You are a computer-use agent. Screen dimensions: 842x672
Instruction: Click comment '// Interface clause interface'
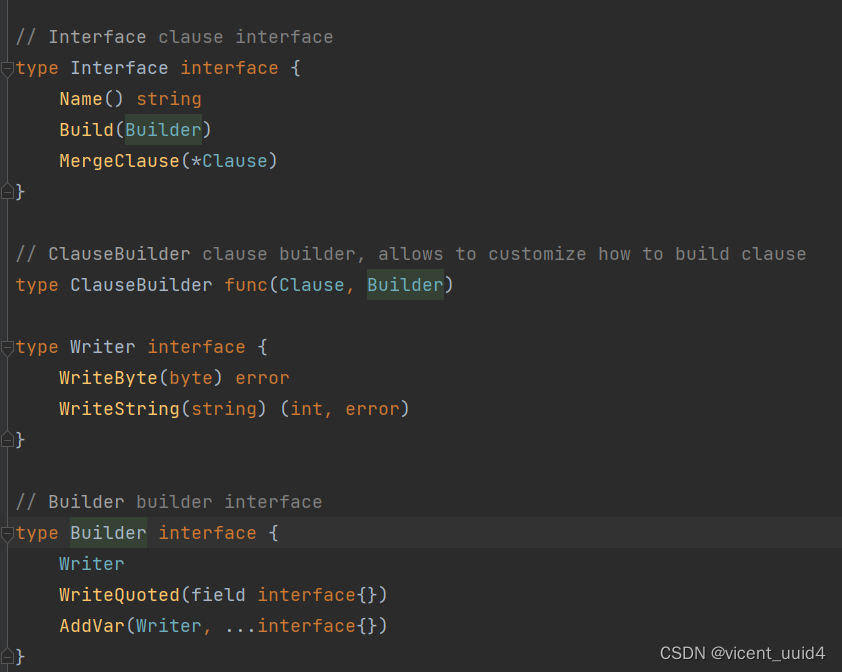click(175, 37)
